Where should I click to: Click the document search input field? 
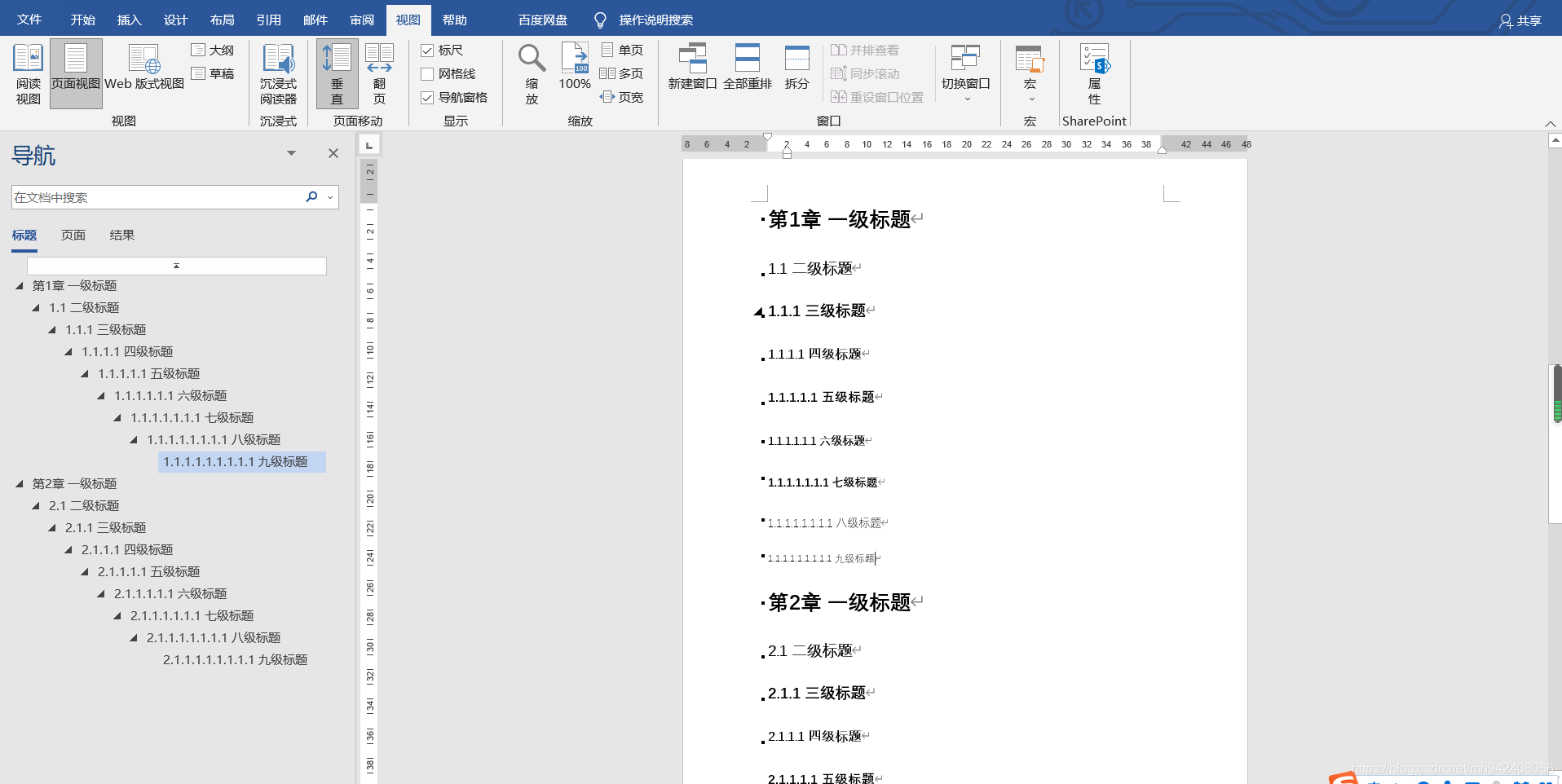(155, 196)
